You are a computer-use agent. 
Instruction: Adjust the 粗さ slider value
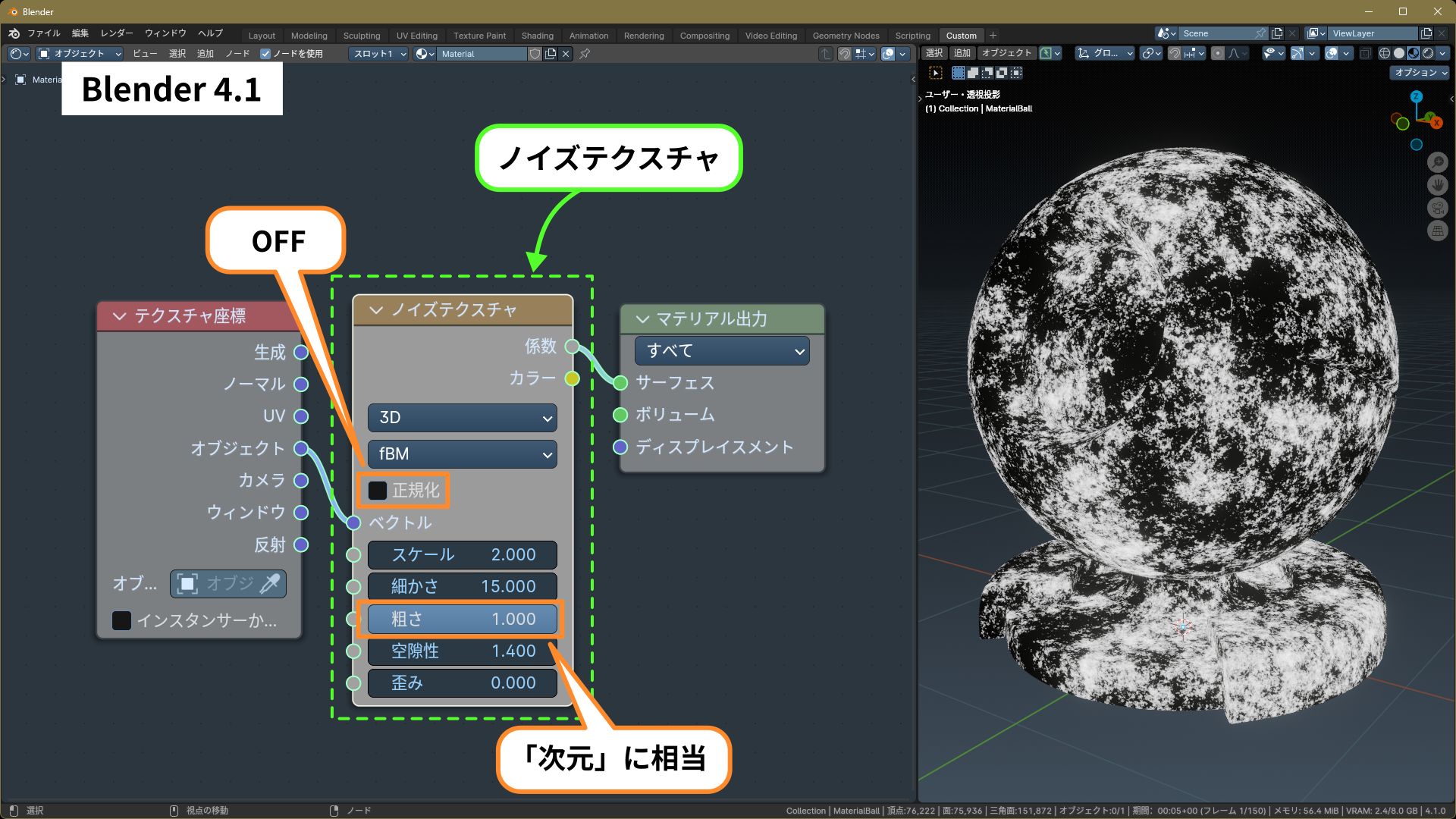tap(462, 619)
